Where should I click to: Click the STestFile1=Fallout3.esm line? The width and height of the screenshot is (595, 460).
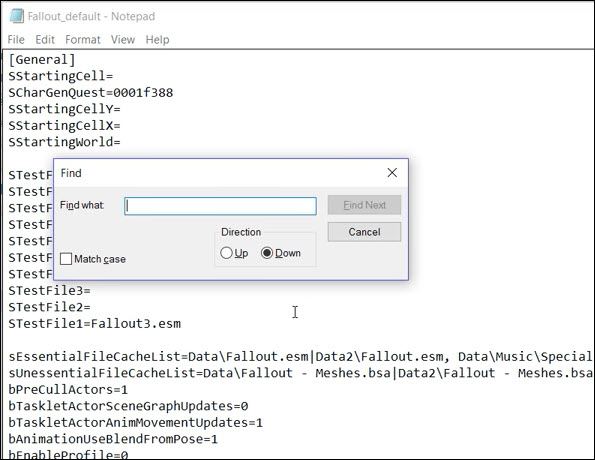(94, 324)
